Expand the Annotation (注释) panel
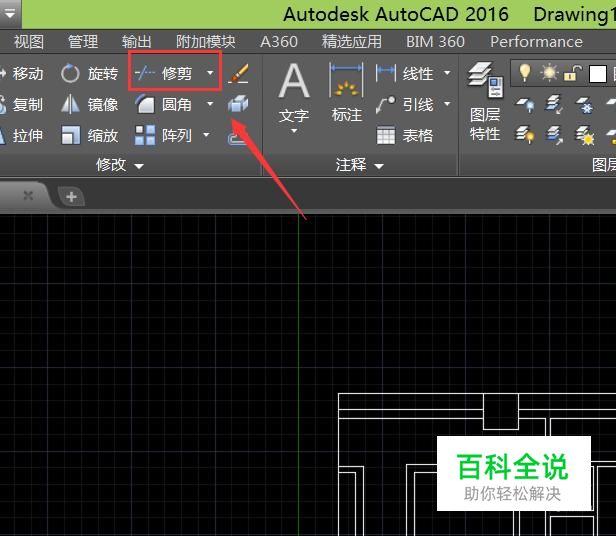 coord(359,165)
